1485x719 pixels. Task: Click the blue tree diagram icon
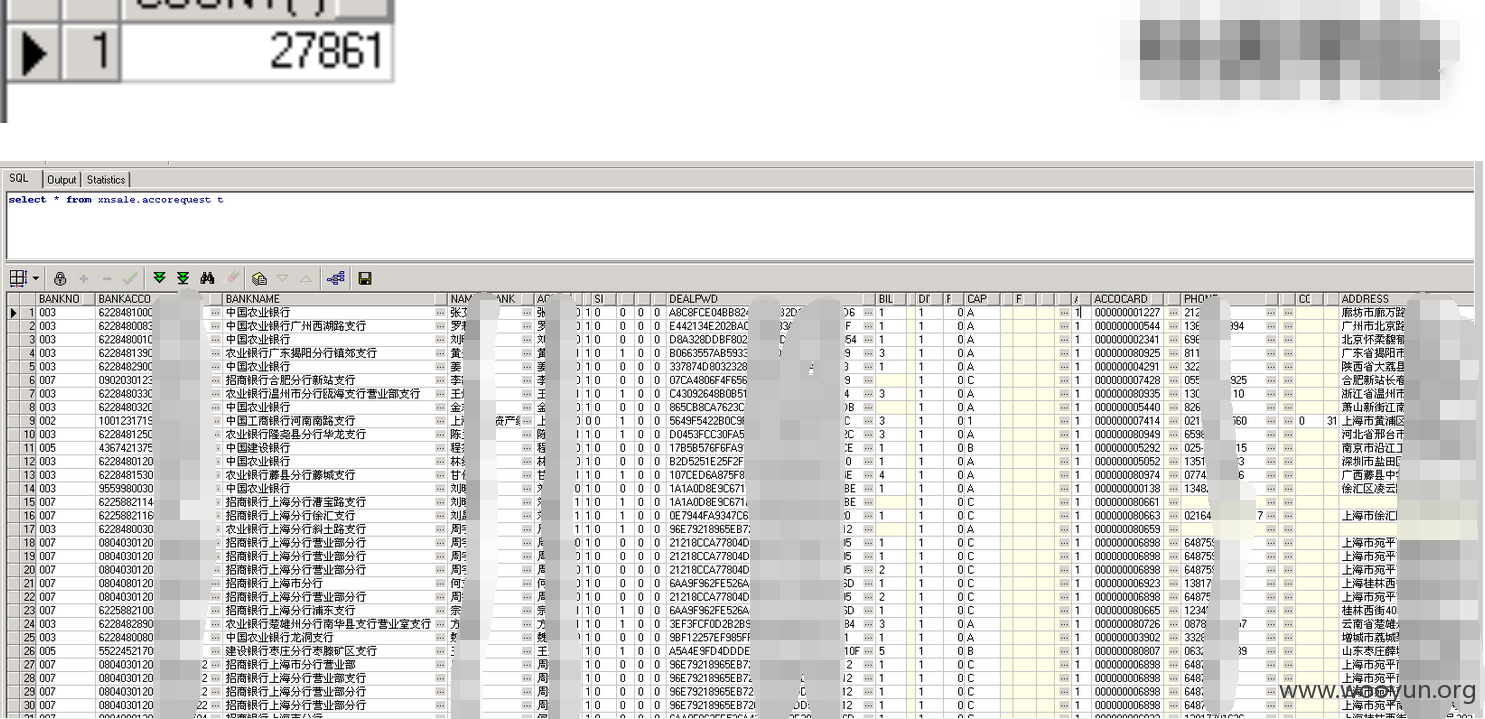(335, 279)
